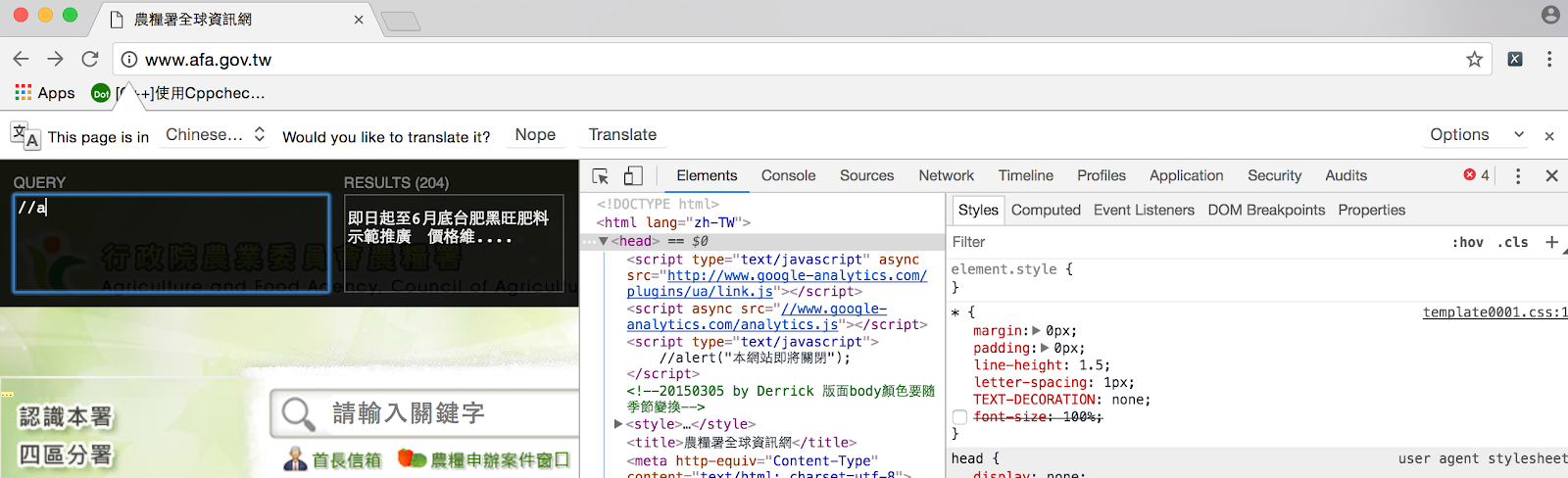Bookmark this page with the star icon
Viewport: 1568px width, 478px height.
[1474, 60]
